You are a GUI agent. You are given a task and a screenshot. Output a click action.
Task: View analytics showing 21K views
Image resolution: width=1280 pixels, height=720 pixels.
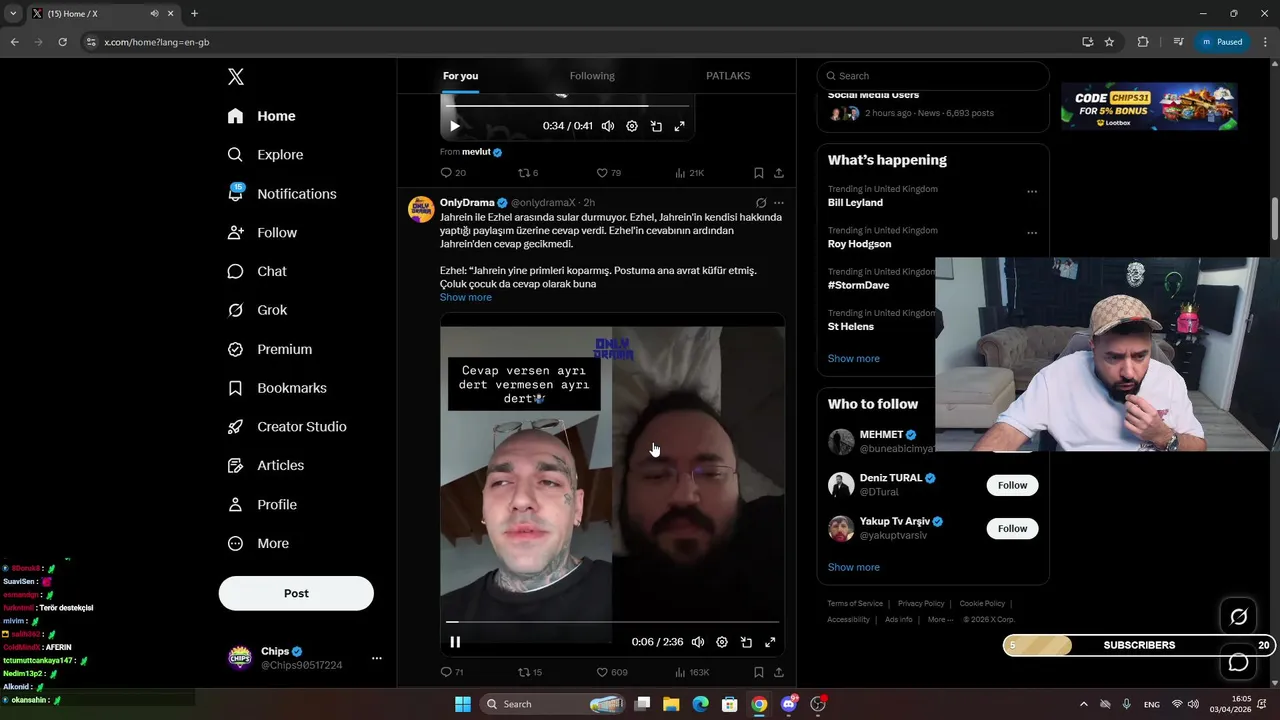pyautogui.click(x=690, y=173)
